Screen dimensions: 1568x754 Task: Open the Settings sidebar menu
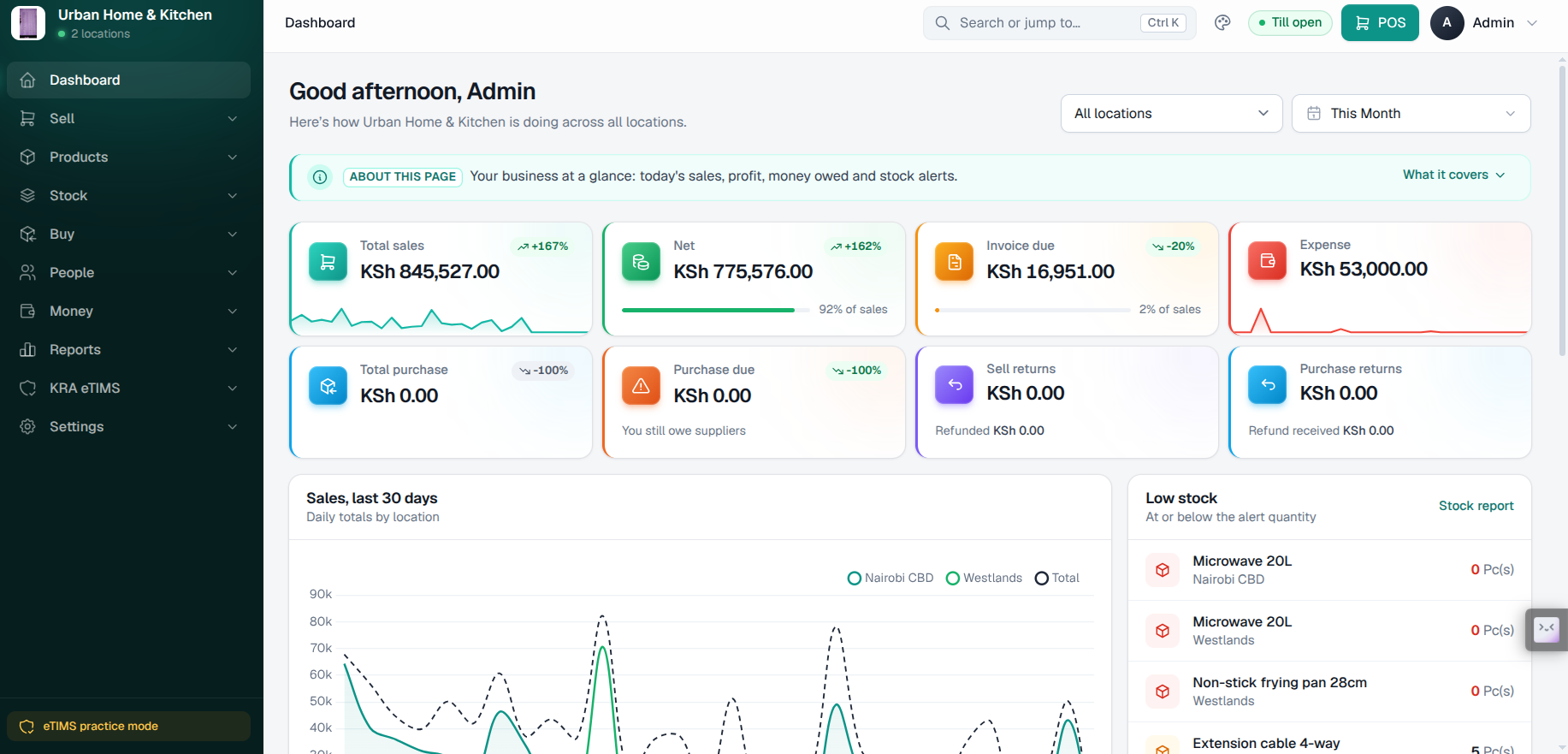128,427
